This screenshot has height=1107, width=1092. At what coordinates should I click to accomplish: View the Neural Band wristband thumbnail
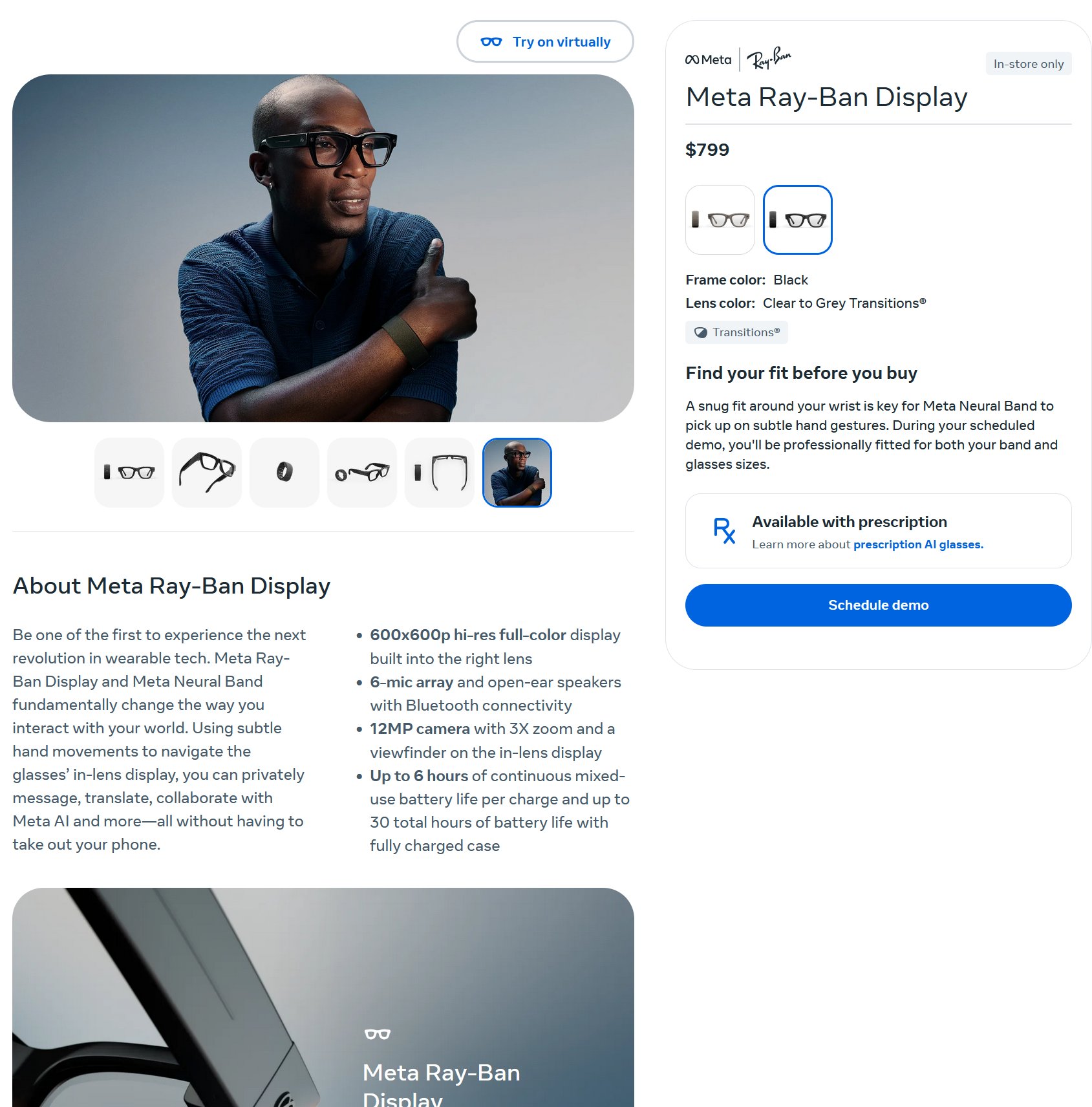(x=284, y=473)
